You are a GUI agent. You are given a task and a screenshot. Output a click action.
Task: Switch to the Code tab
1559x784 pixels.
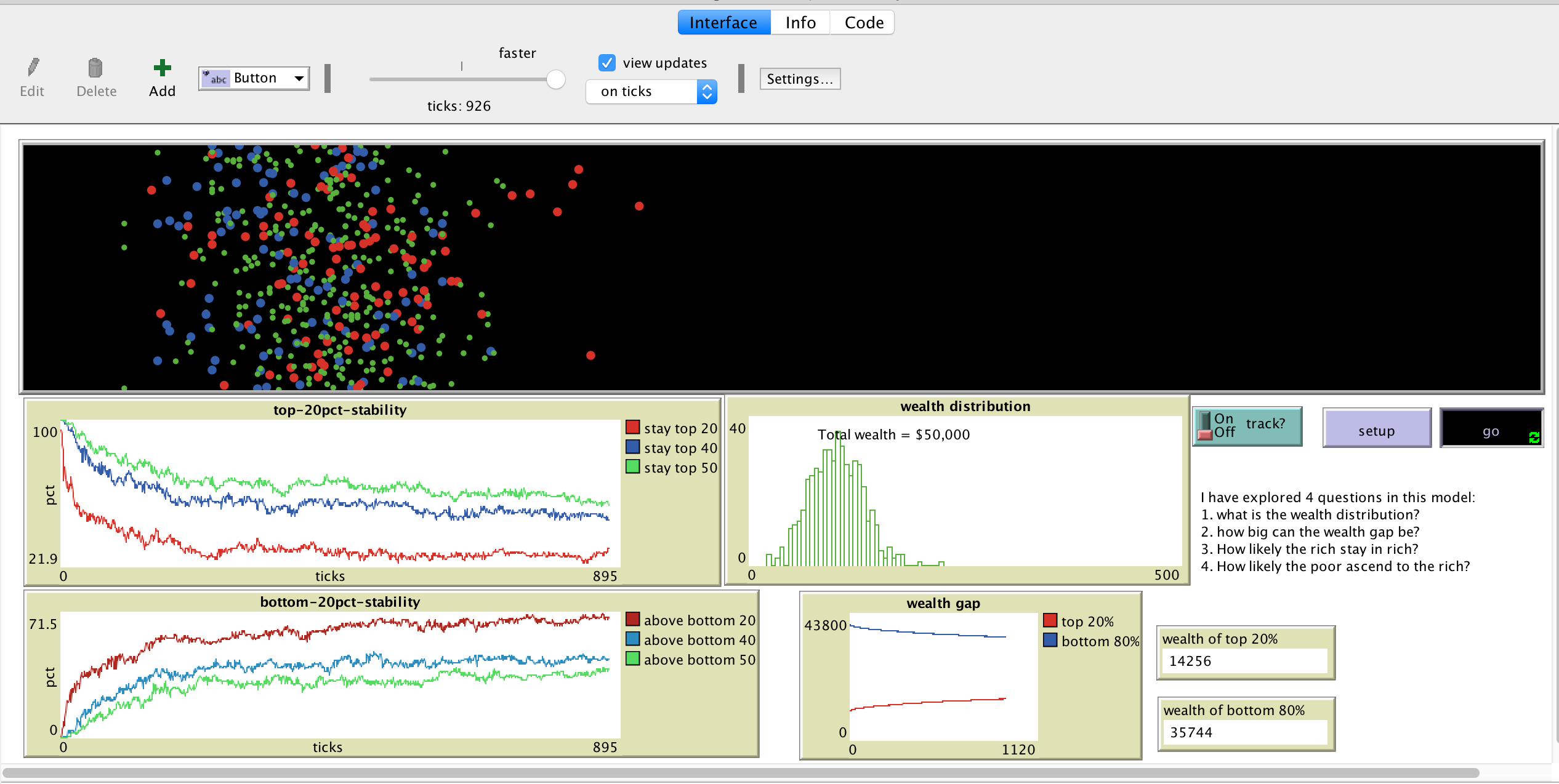pos(863,23)
